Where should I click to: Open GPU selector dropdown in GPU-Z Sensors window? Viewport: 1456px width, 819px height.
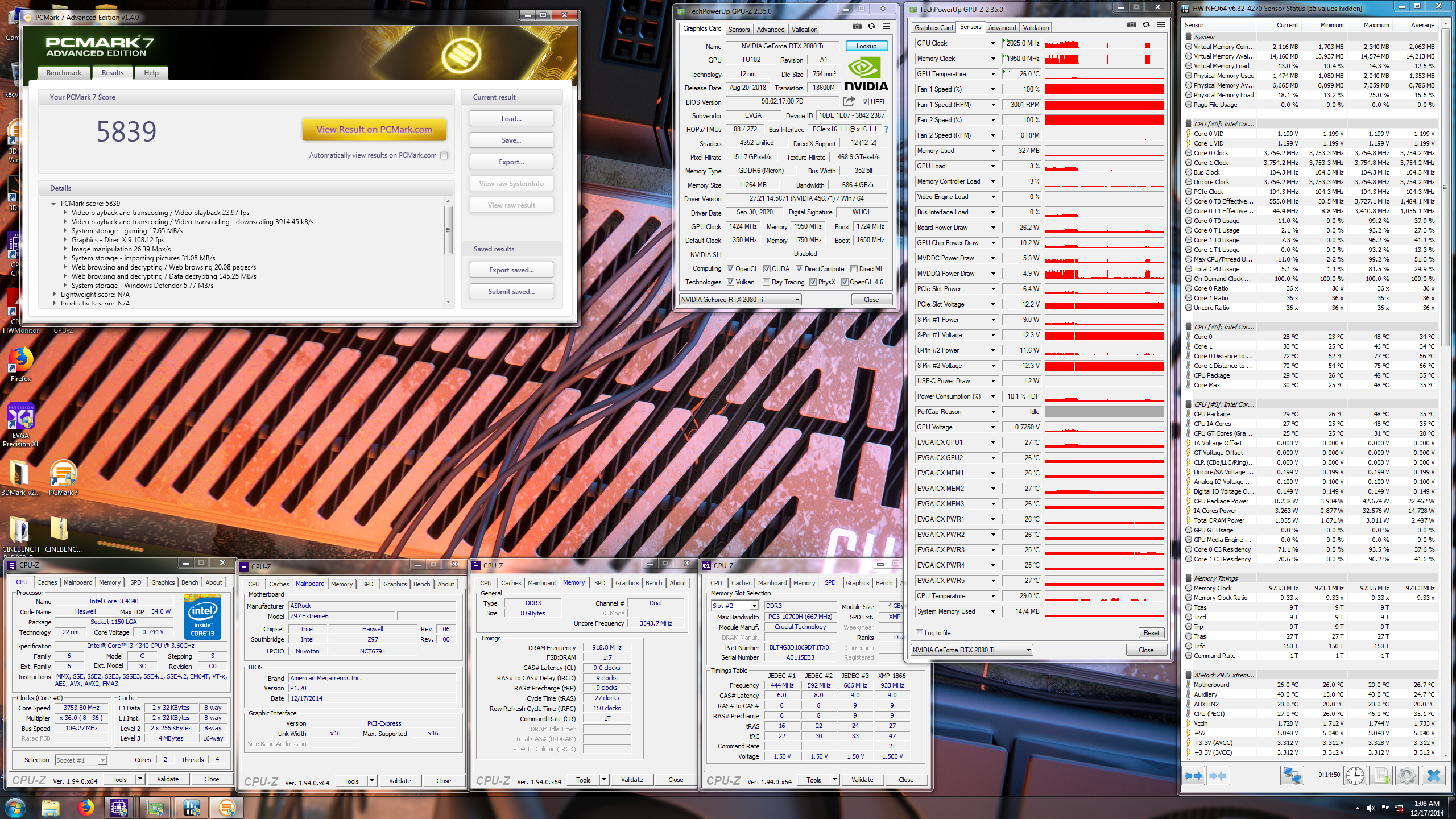coord(972,650)
